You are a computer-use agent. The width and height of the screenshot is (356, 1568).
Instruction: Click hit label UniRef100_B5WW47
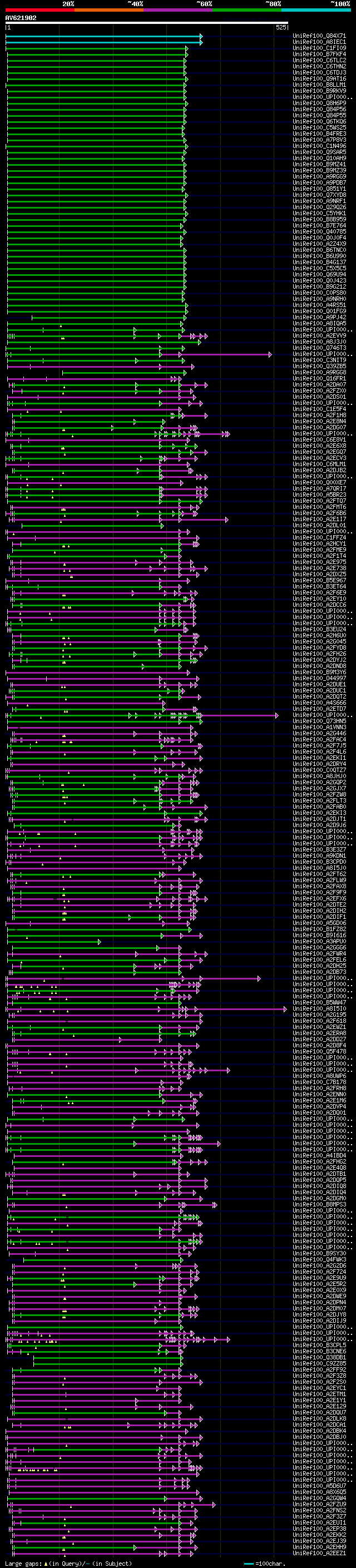[x=319, y=1002]
